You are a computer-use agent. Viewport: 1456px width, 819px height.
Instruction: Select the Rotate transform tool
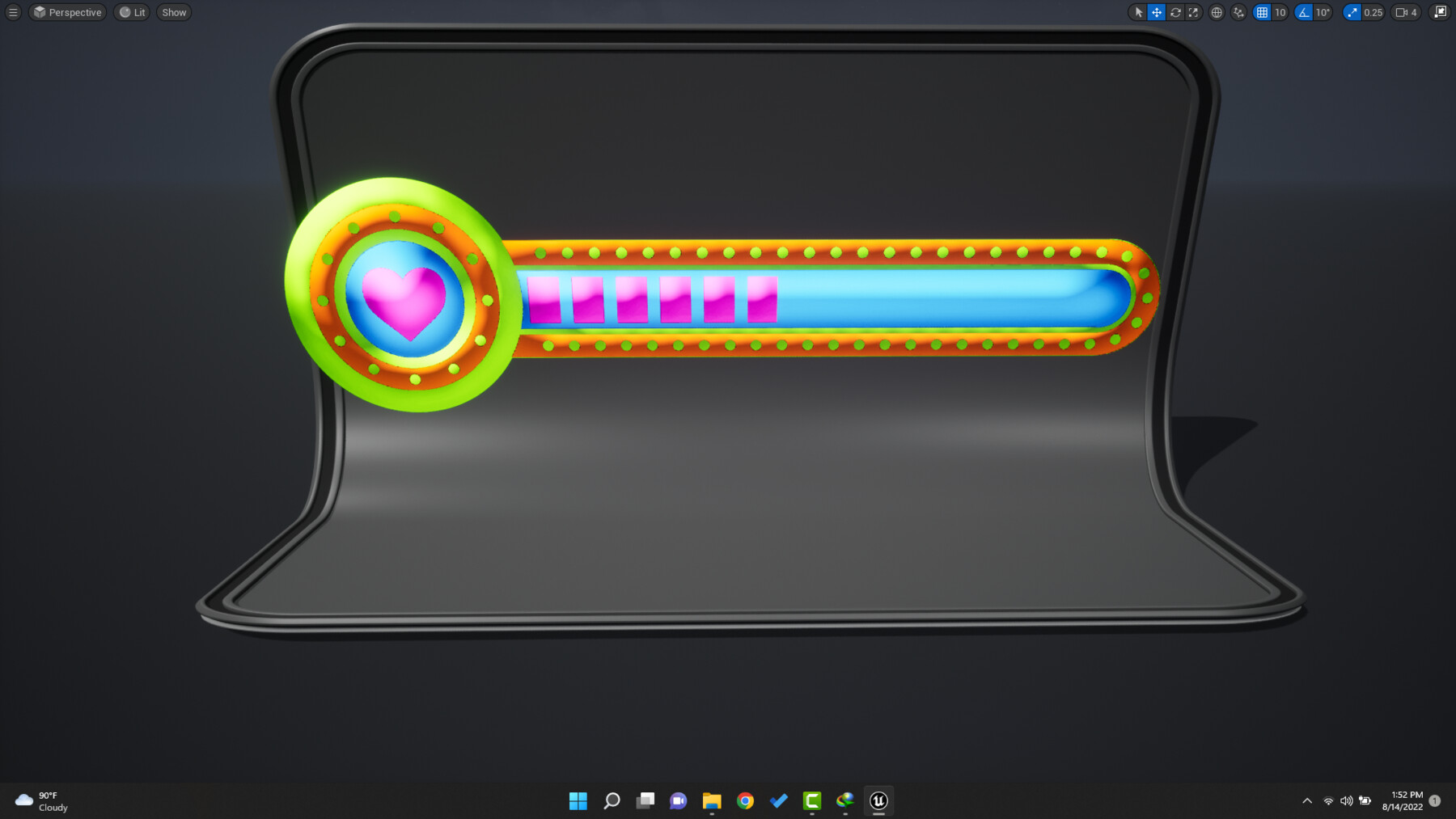click(x=1175, y=12)
